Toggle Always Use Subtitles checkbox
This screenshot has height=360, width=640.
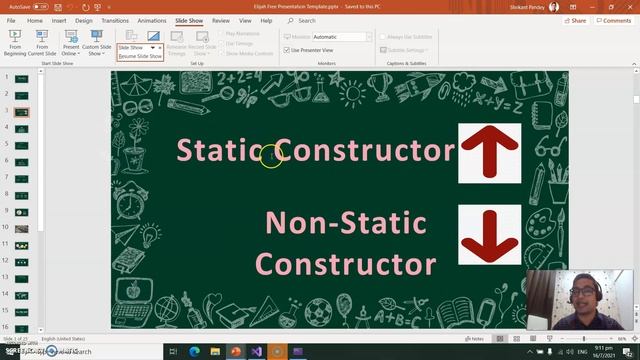tap(382, 37)
